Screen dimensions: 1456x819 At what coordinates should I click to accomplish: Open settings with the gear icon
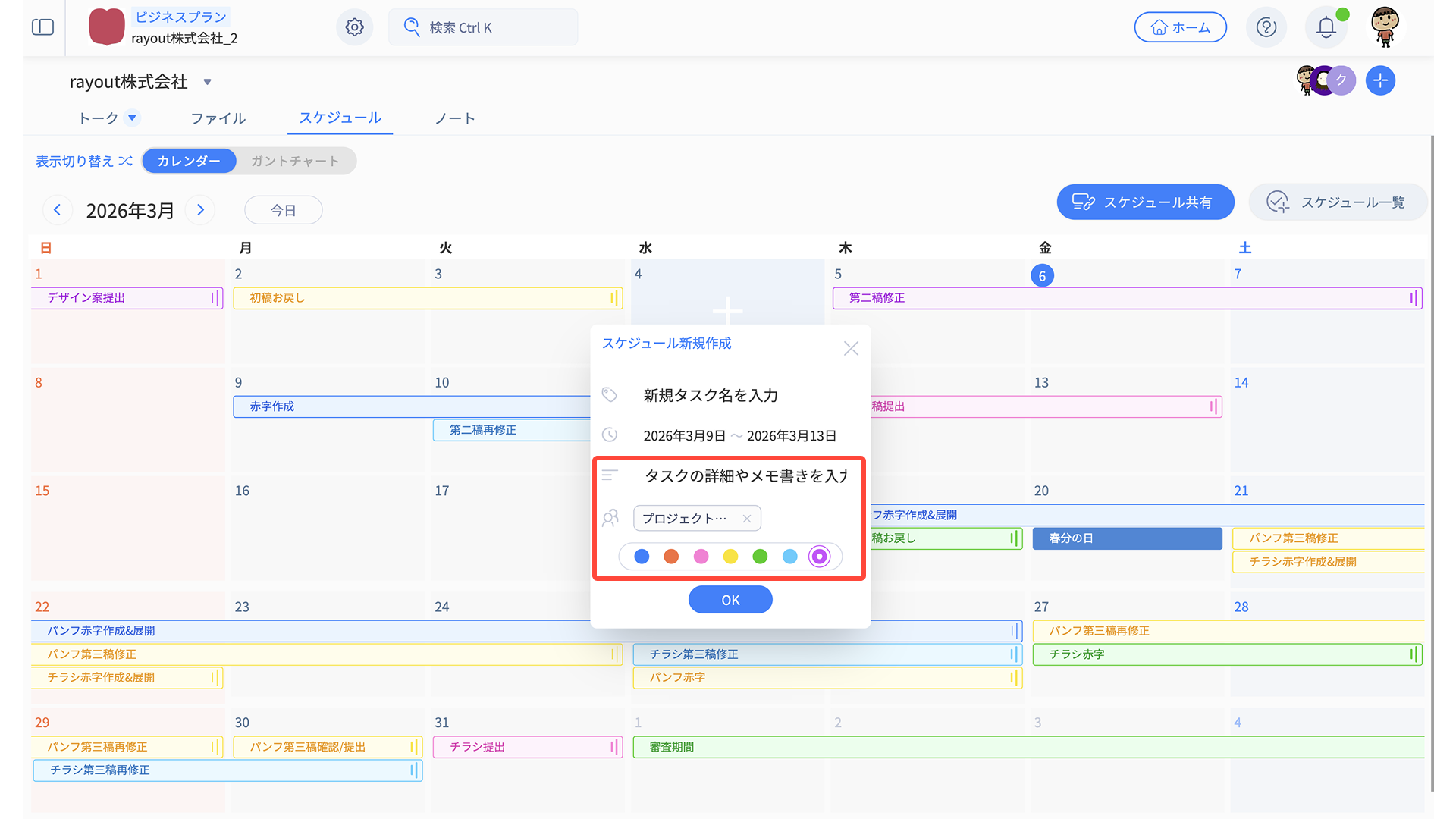coord(354,27)
